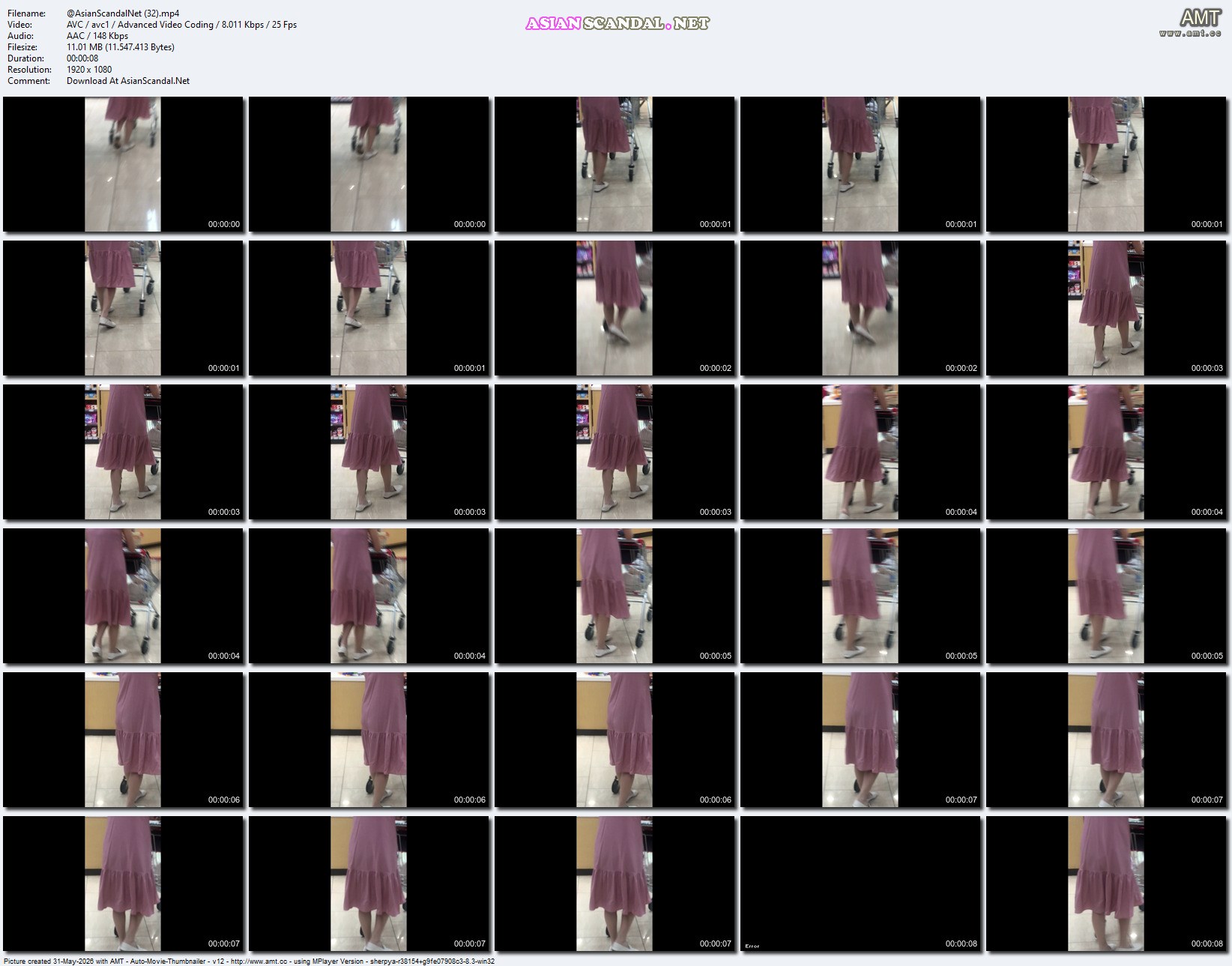
Task: Click the 'Comment:' label
Action: [x=28, y=81]
